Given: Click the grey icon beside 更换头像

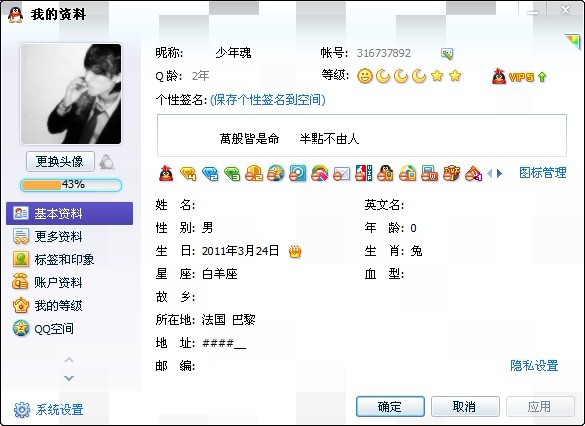Looking at the screenshot, I should [107, 162].
